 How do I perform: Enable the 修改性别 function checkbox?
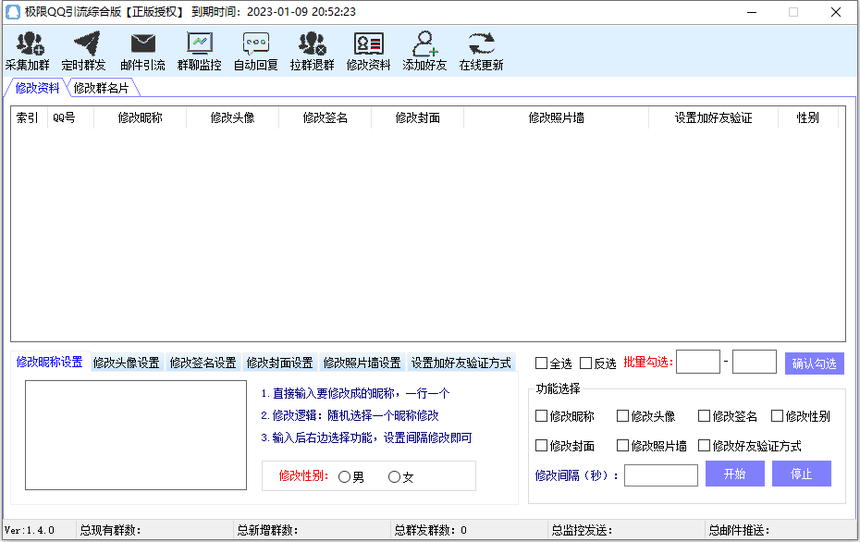pos(777,416)
